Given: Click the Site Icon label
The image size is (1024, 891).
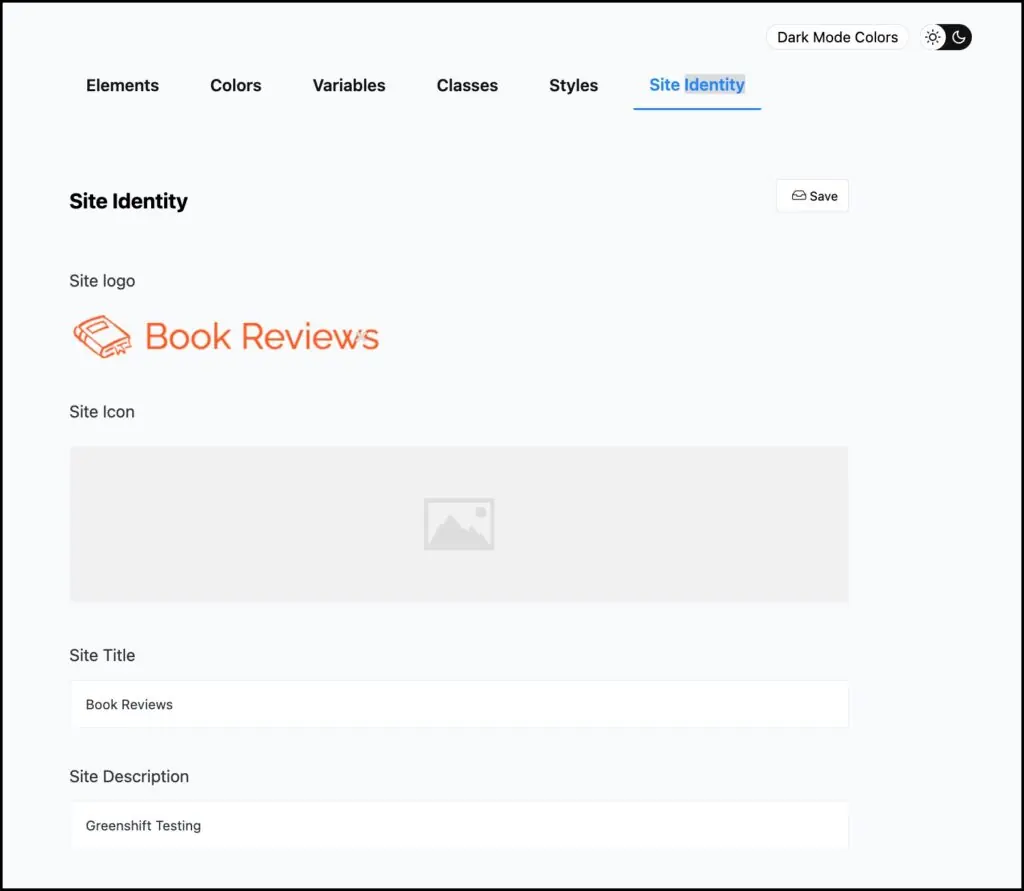Looking at the screenshot, I should pos(102,412).
